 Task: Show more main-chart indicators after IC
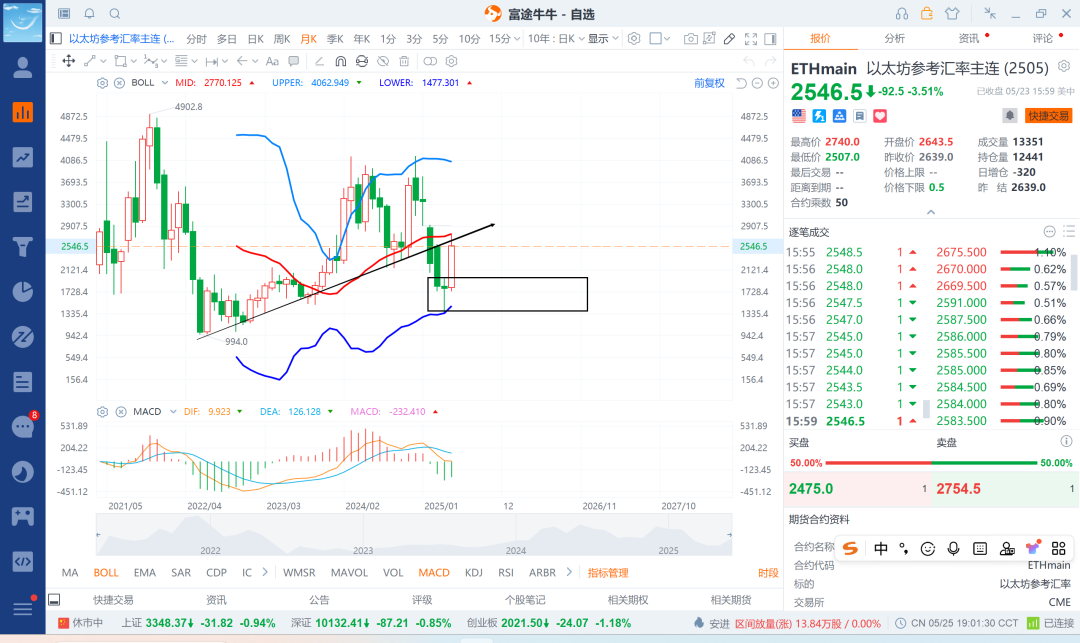264,572
